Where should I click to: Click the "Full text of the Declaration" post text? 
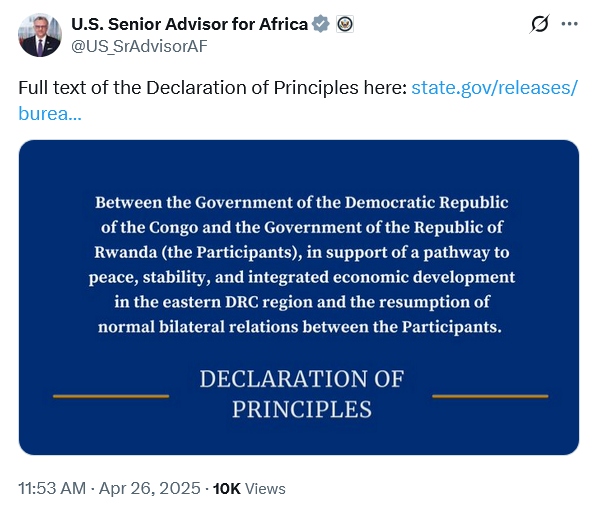pos(213,88)
